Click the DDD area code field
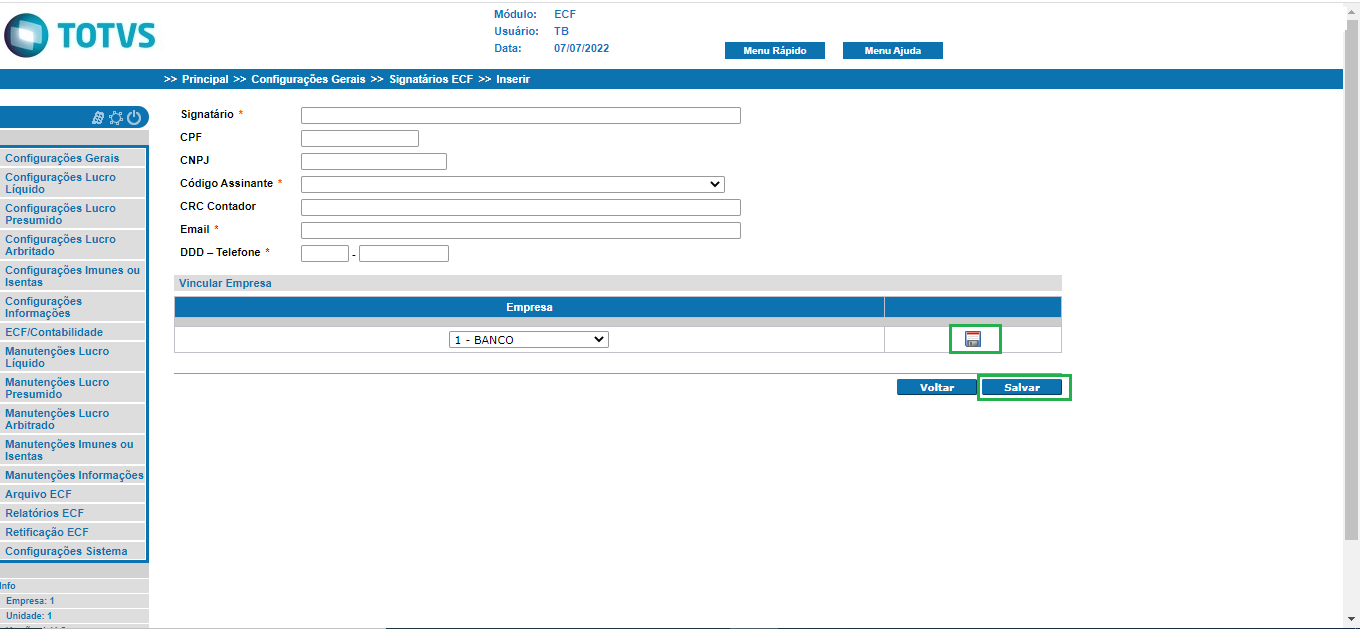The width and height of the screenshot is (1366, 629). point(325,253)
